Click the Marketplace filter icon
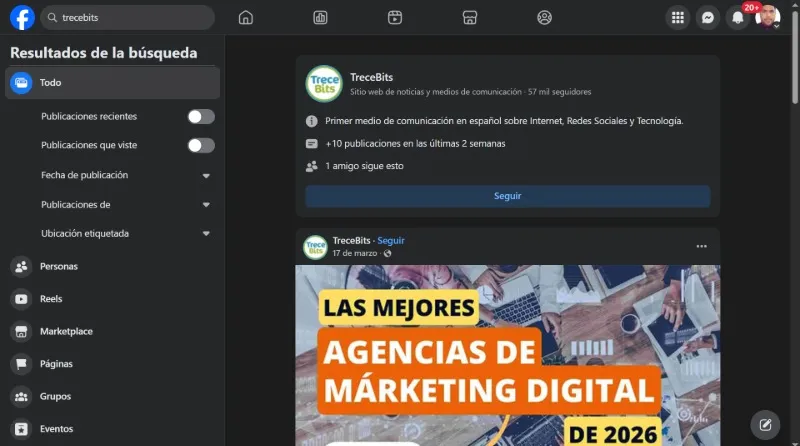 [21, 332]
